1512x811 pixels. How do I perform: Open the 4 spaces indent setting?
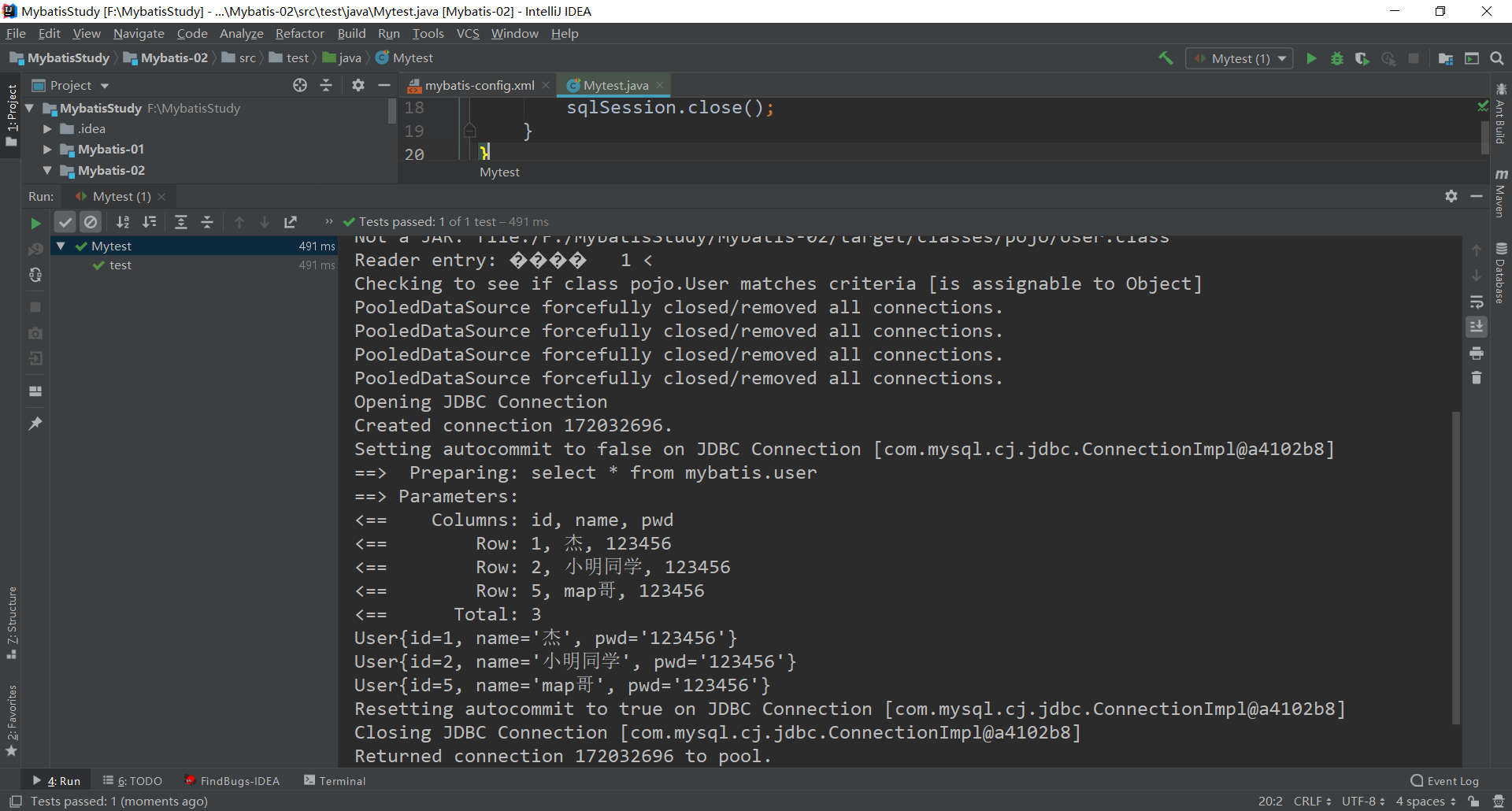pyautogui.click(x=1425, y=802)
